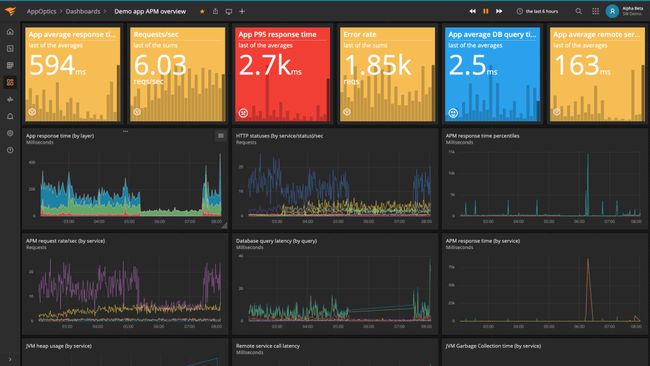Click the 'APM response time percentiles' chart title
650x366 pixels.
point(483,136)
